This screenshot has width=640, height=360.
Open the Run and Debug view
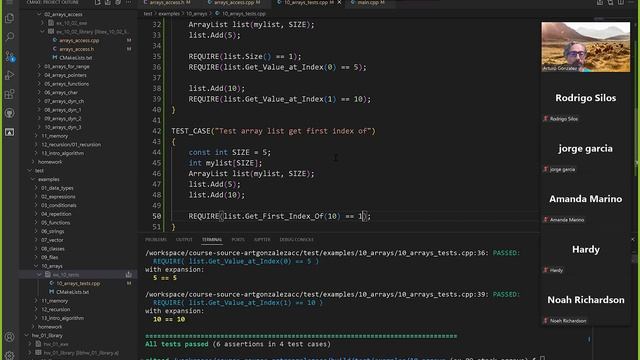[9, 75]
